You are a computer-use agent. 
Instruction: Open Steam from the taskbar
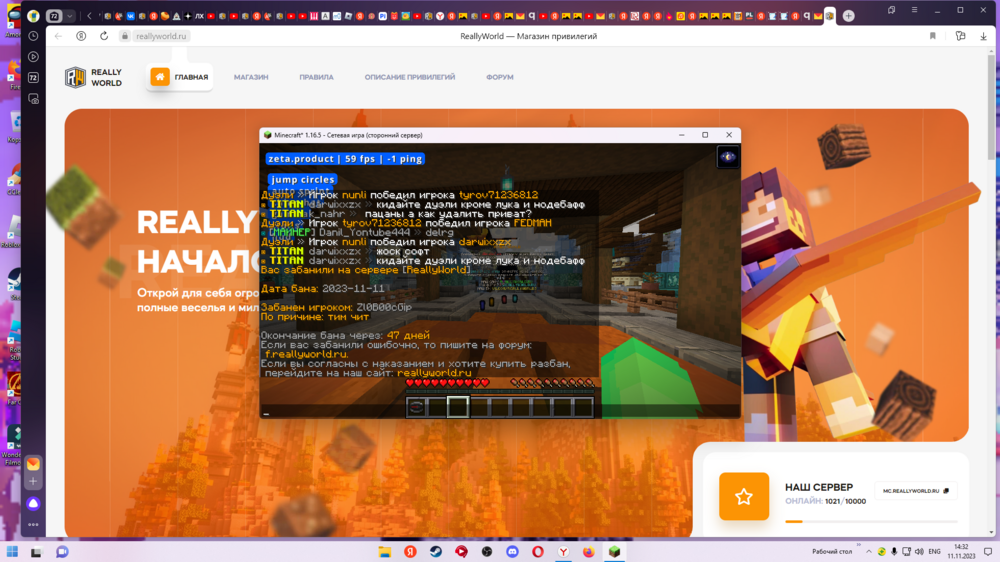coord(436,552)
